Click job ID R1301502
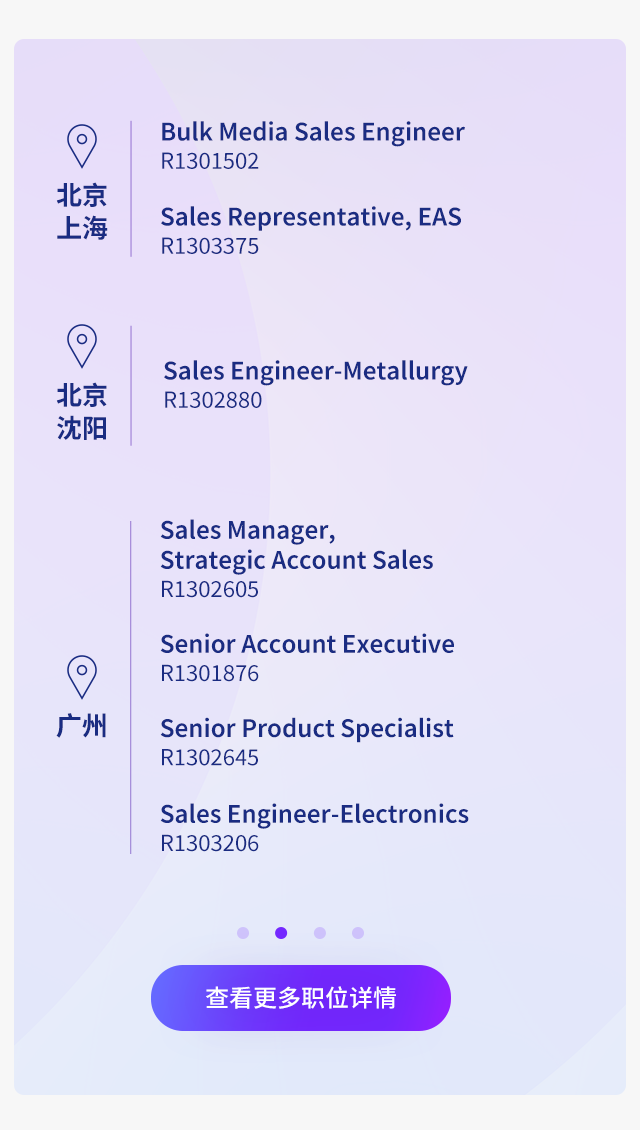Viewport: 640px width, 1130px height. (209, 161)
